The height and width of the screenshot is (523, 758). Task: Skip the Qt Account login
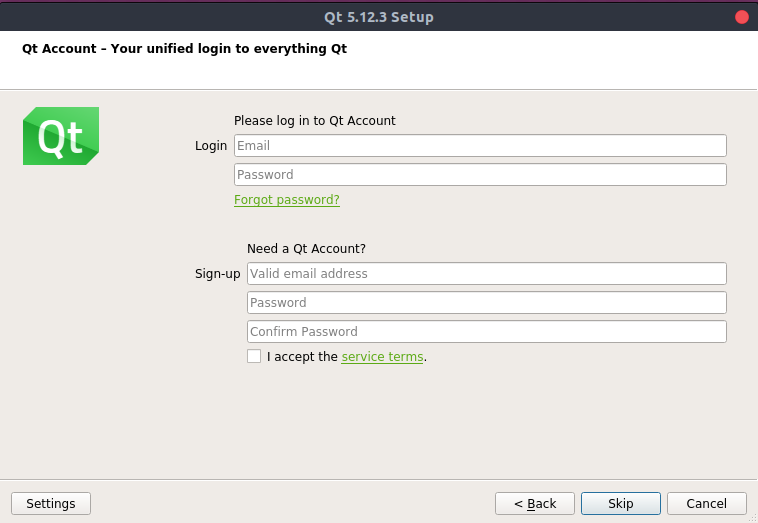tap(621, 504)
